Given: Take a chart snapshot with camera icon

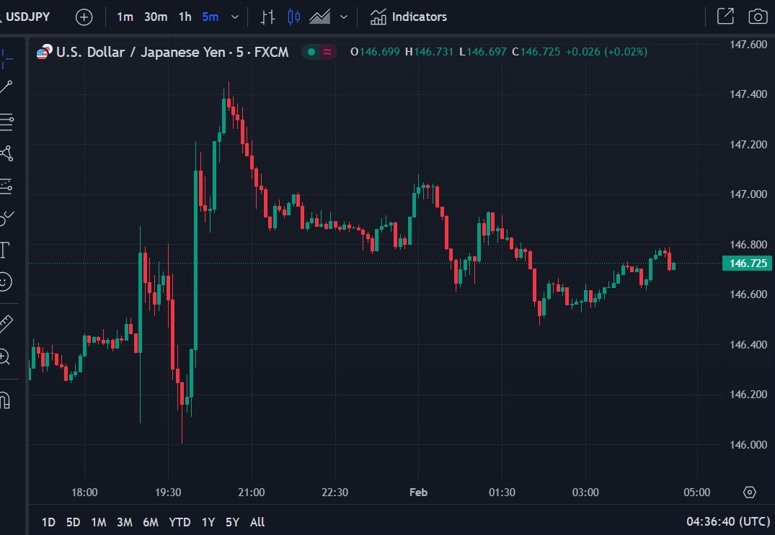Looking at the screenshot, I should pos(758,17).
